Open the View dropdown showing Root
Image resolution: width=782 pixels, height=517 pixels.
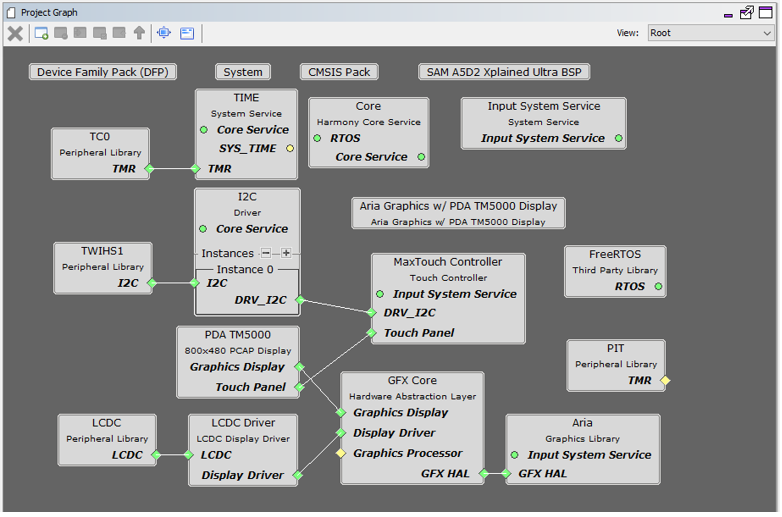711,33
